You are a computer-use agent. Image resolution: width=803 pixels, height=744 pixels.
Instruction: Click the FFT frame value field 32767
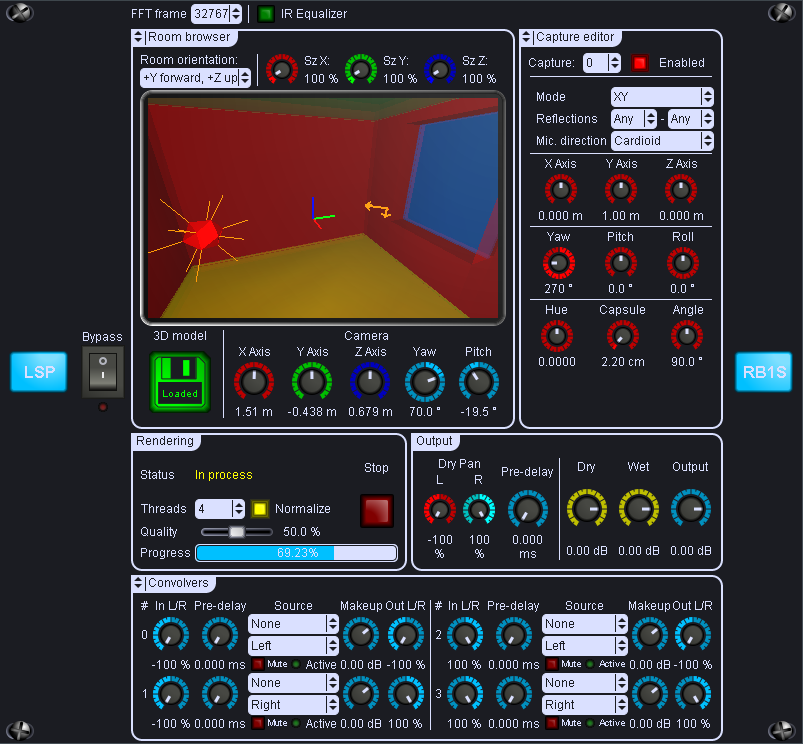click(x=210, y=14)
